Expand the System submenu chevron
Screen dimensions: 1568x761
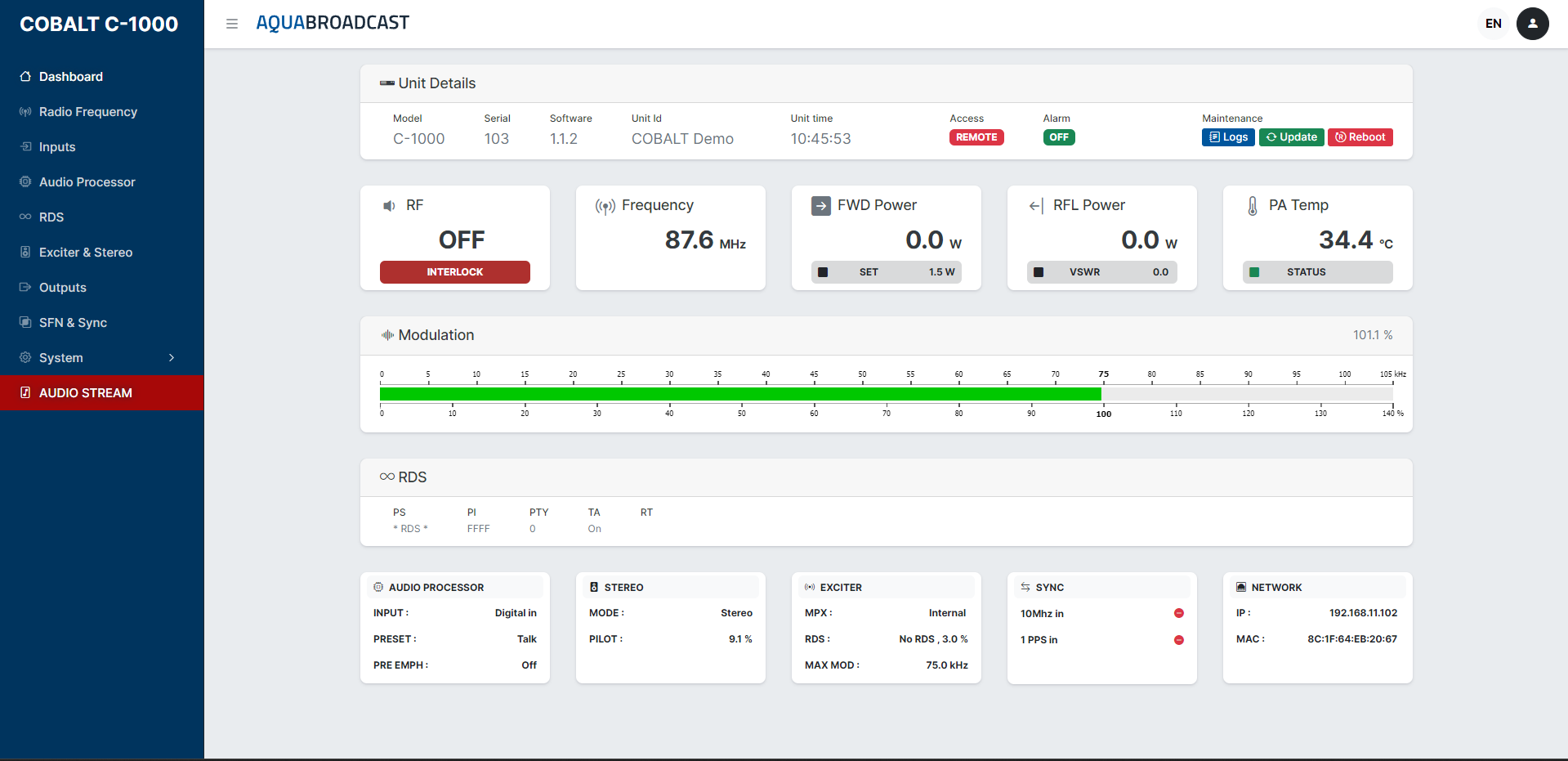coord(172,358)
